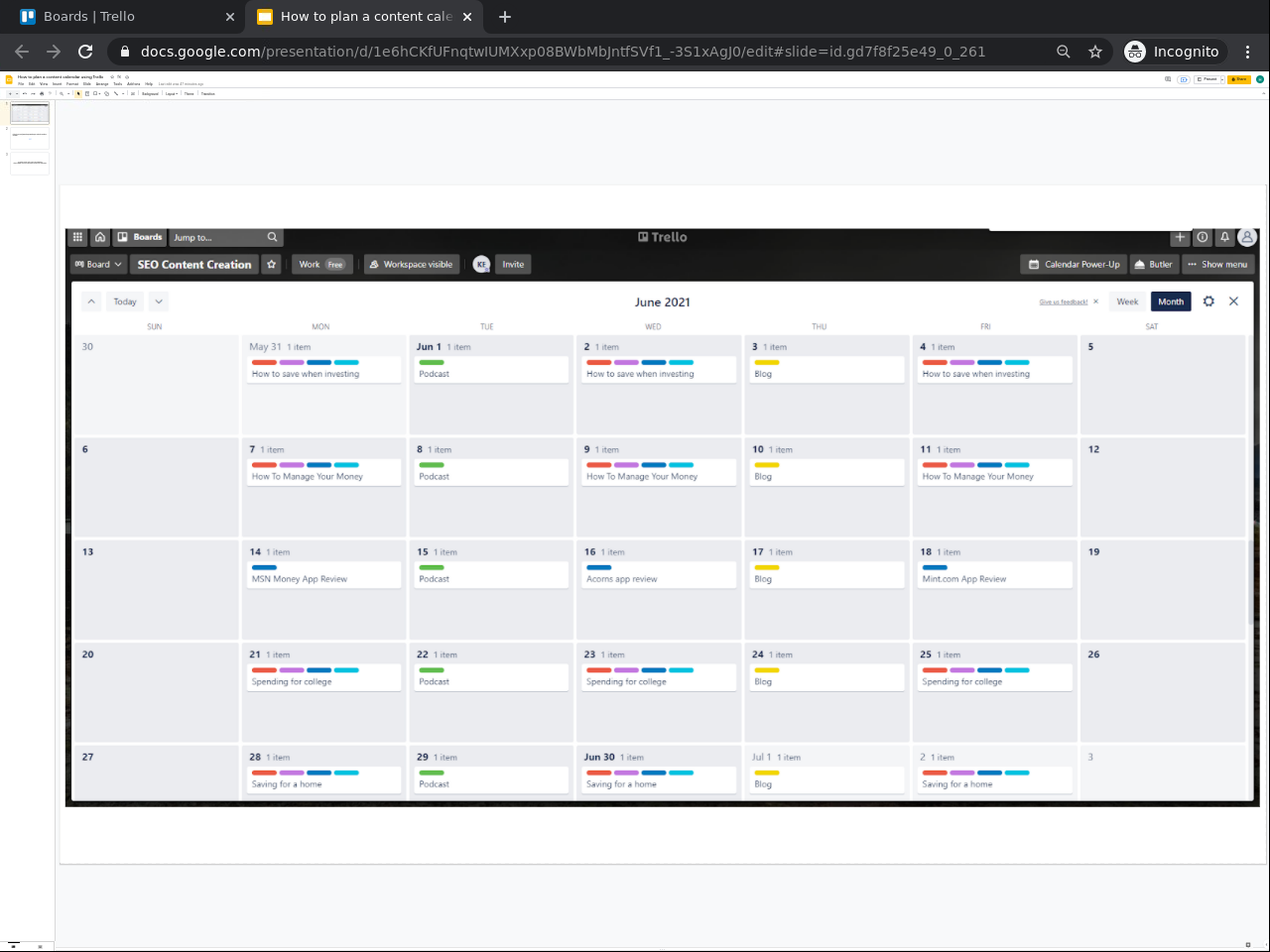
Task: Open Chrome's three-dot menu
Action: pos(1248,52)
